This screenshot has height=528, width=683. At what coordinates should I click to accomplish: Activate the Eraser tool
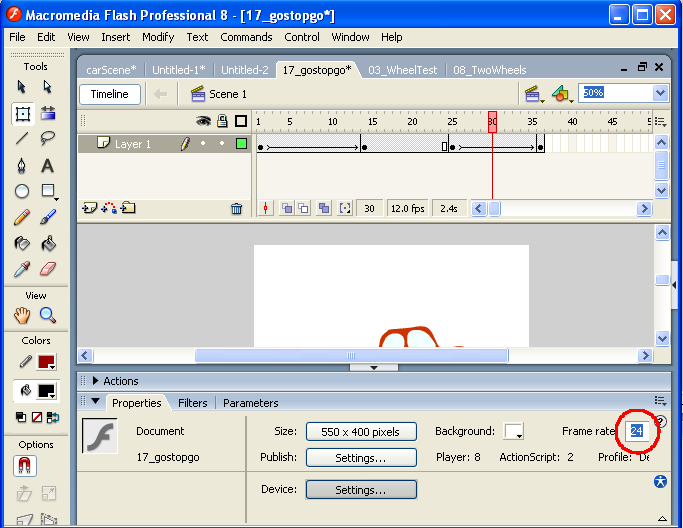tap(47, 269)
